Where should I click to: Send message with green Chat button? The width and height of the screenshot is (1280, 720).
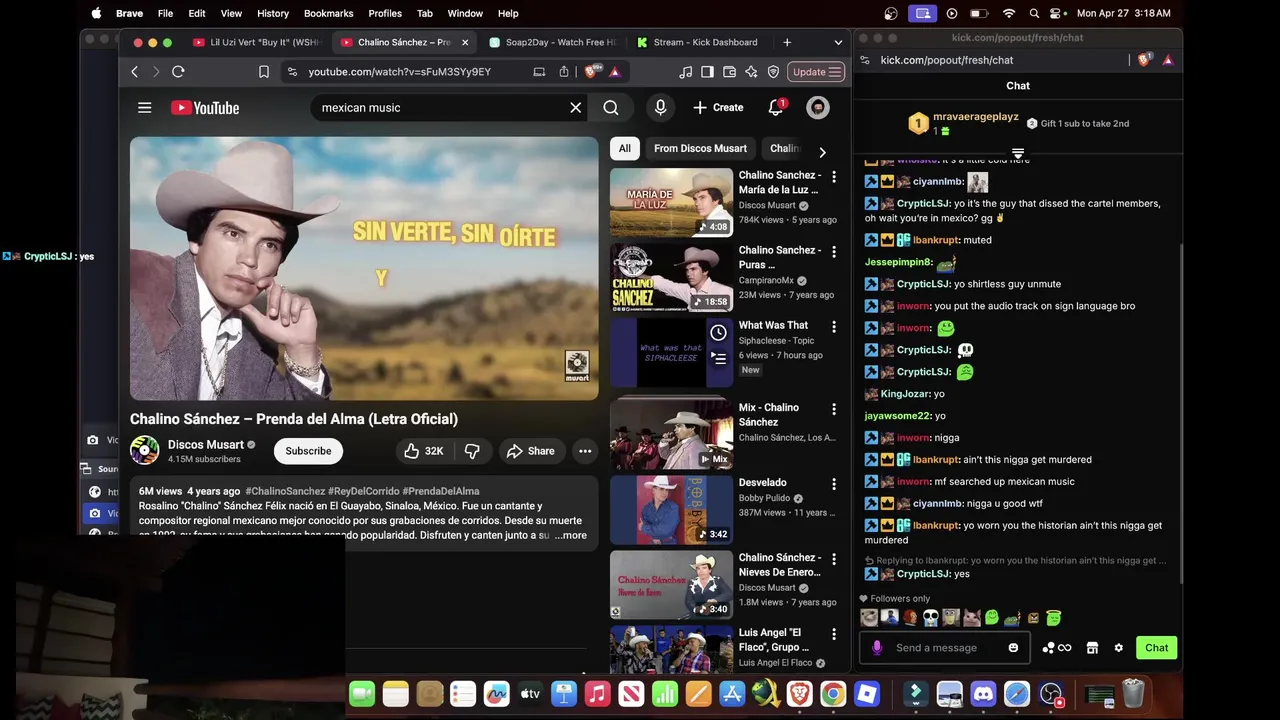point(1156,648)
